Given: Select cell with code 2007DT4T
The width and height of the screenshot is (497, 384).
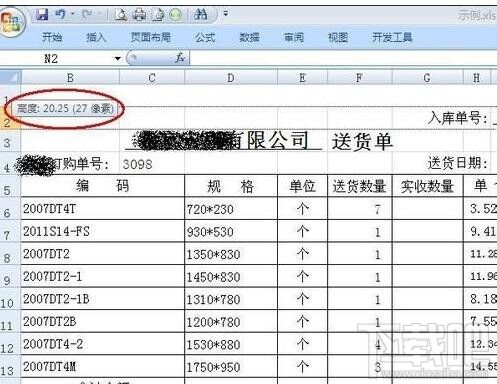Looking at the screenshot, I should (103, 209).
